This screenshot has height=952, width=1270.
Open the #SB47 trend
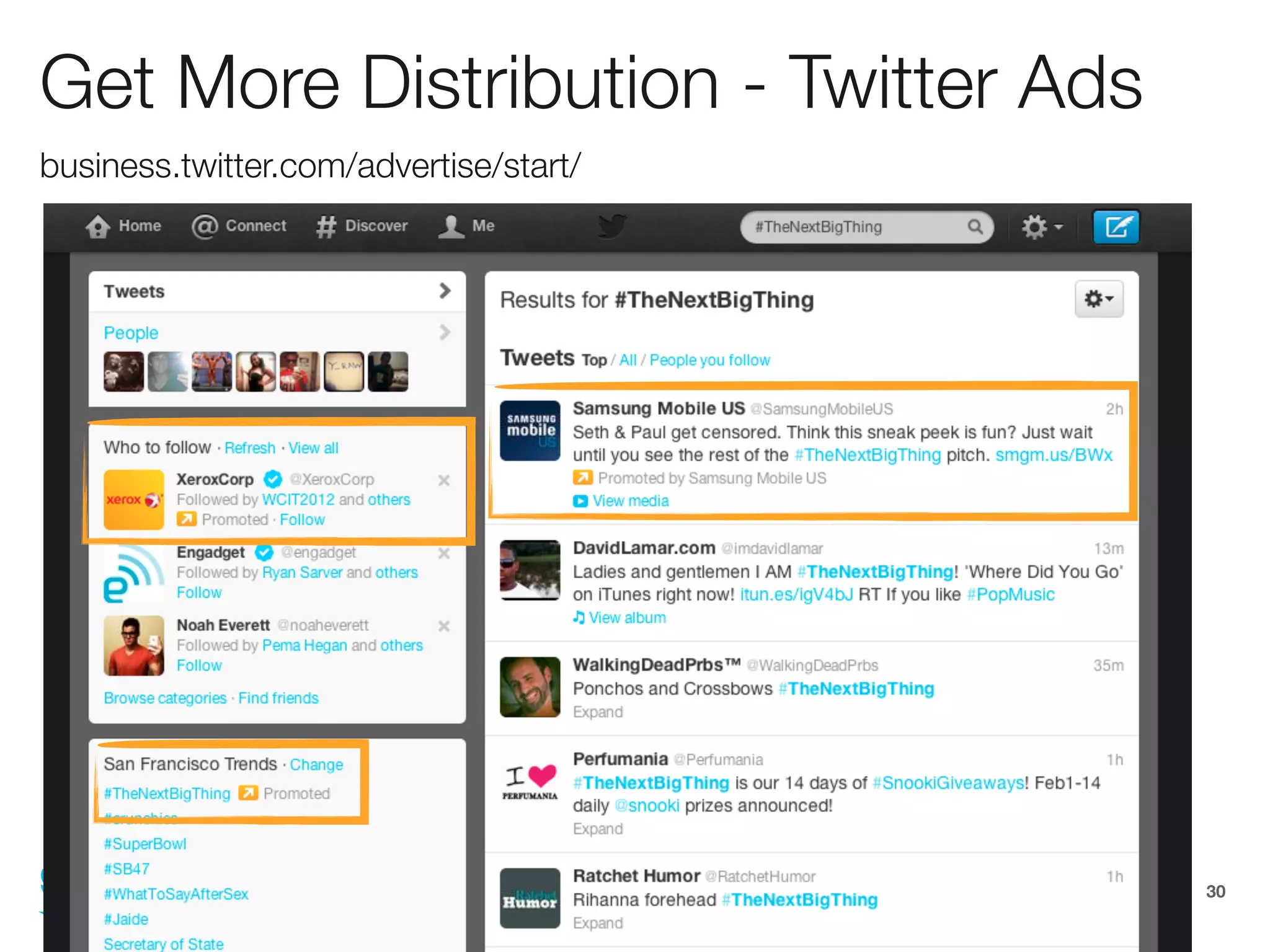127,869
